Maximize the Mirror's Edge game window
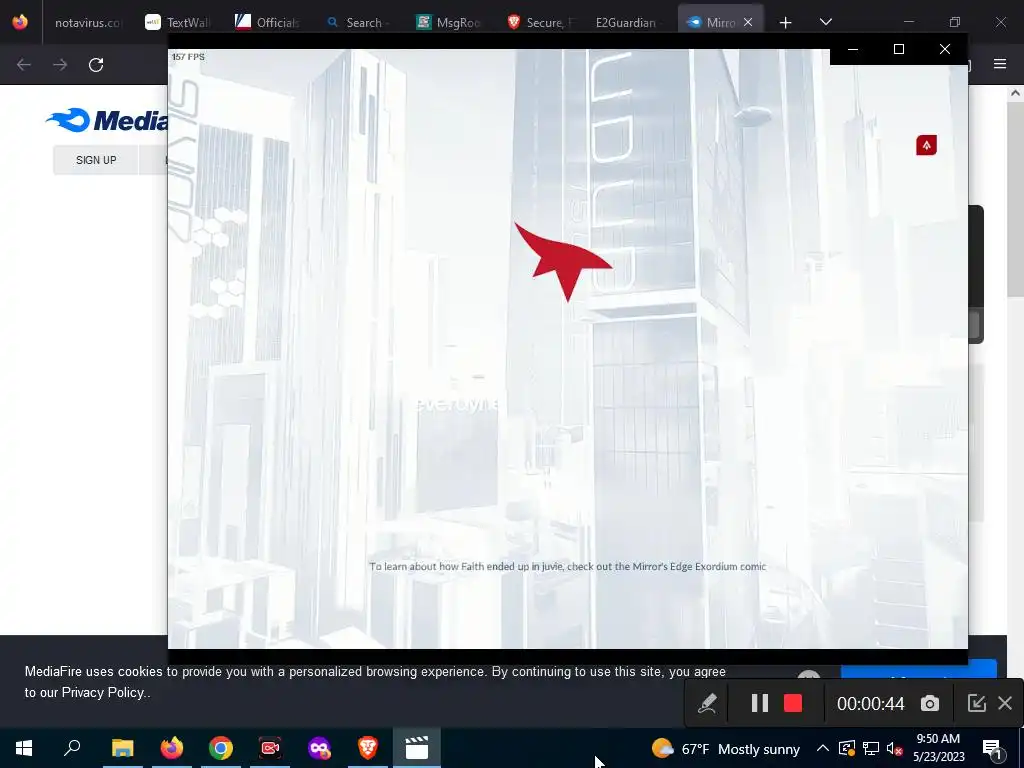 click(899, 49)
